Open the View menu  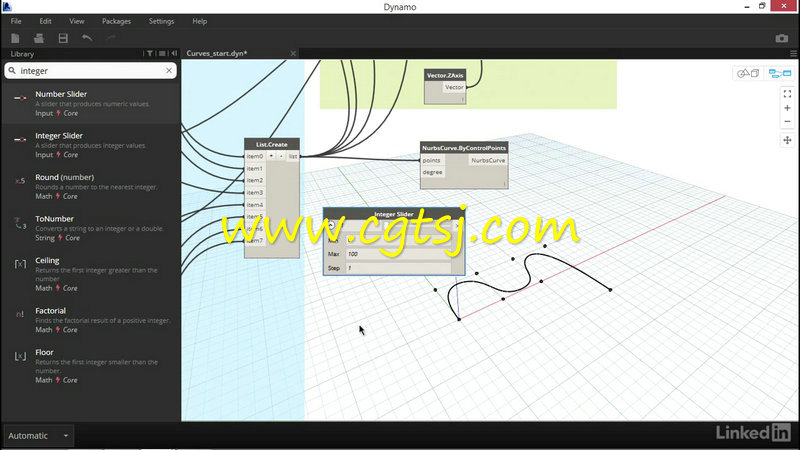(77, 21)
